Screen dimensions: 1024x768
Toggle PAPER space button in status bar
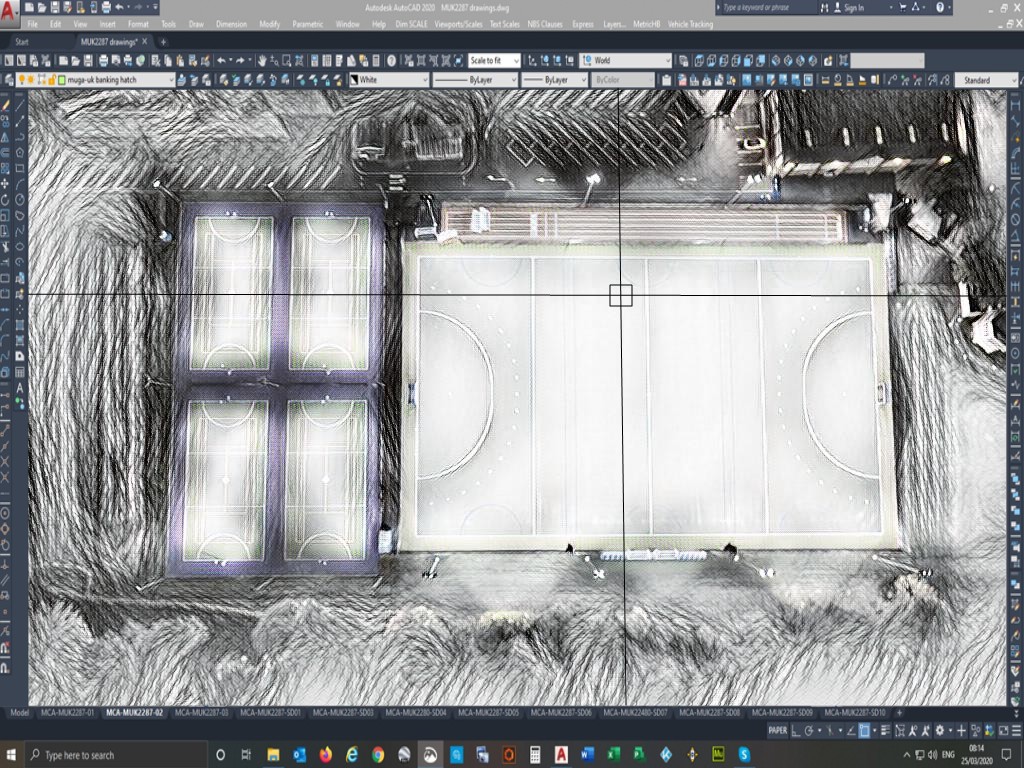777,731
